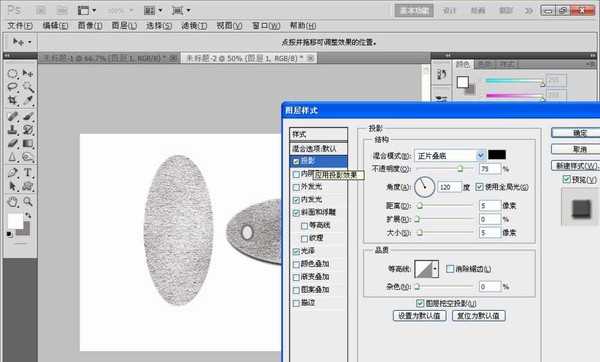Click the black shadow color swatch
The height and width of the screenshot is (362, 600).
(x=497, y=155)
